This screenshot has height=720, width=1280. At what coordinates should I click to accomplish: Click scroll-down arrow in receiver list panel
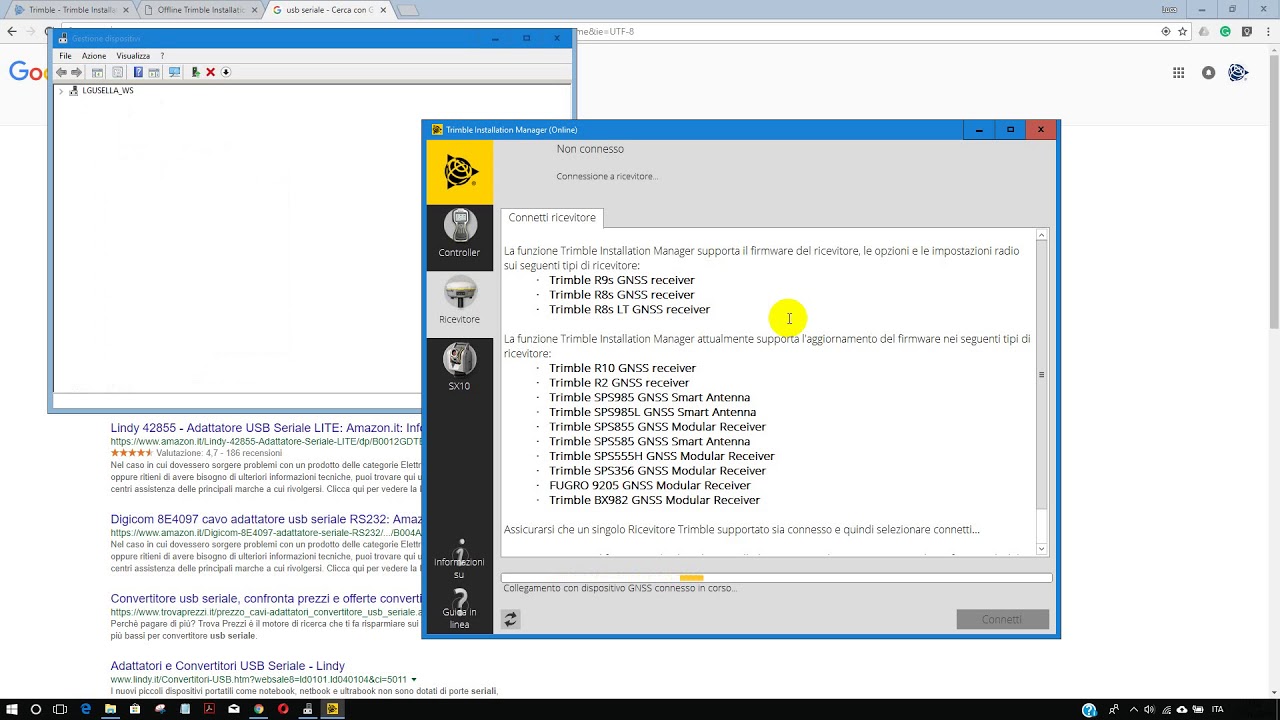(1041, 549)
